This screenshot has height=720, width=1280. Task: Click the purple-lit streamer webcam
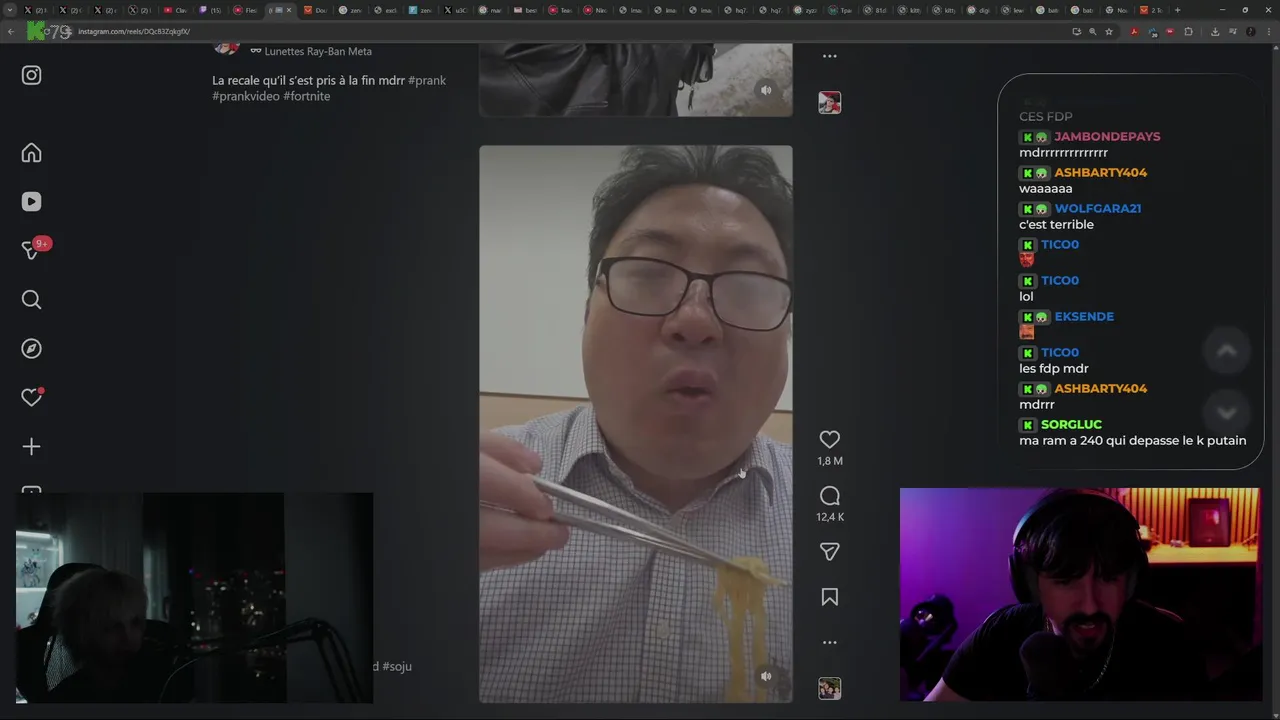click(1080, 594)
